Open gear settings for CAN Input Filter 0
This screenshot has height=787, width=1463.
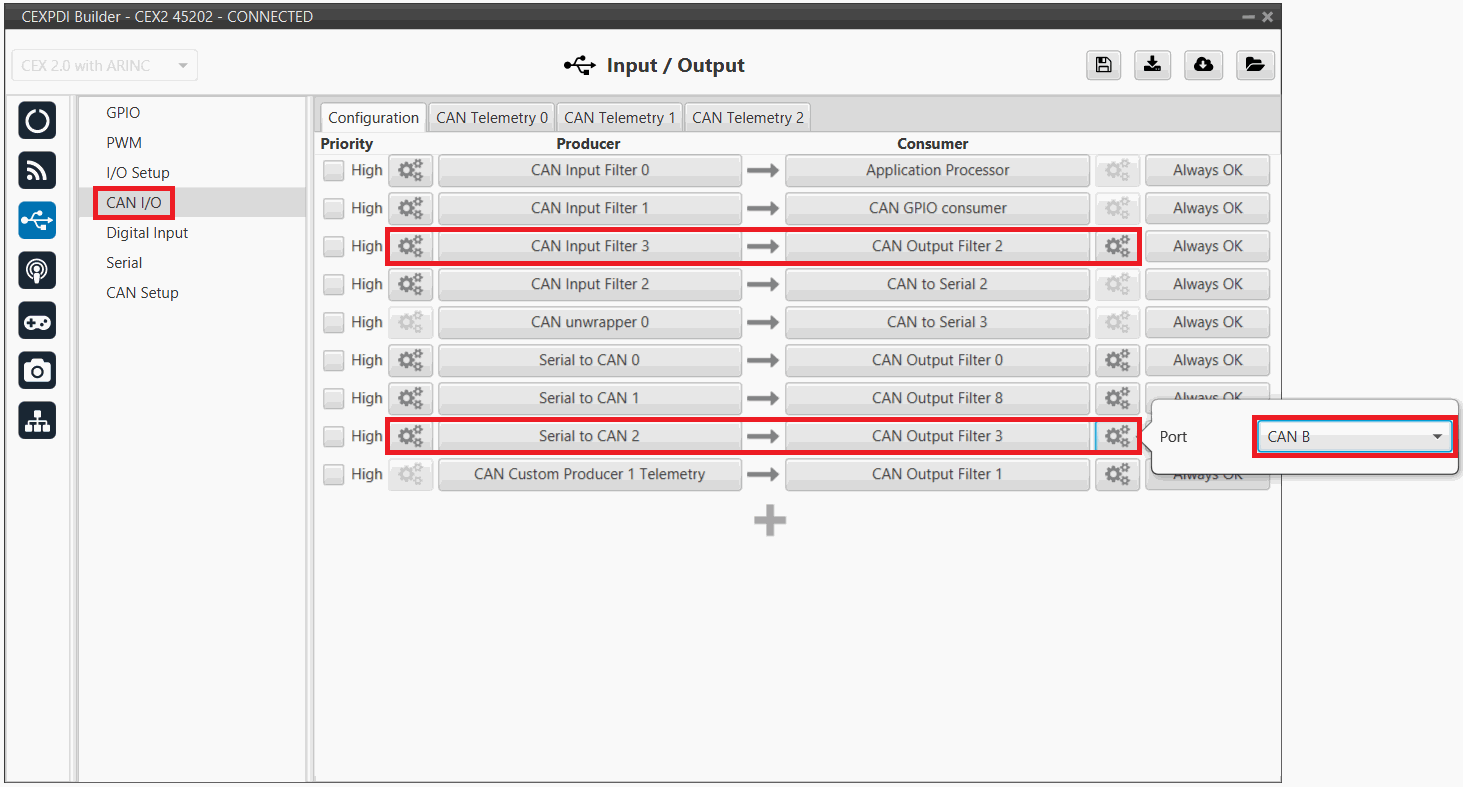410,170
